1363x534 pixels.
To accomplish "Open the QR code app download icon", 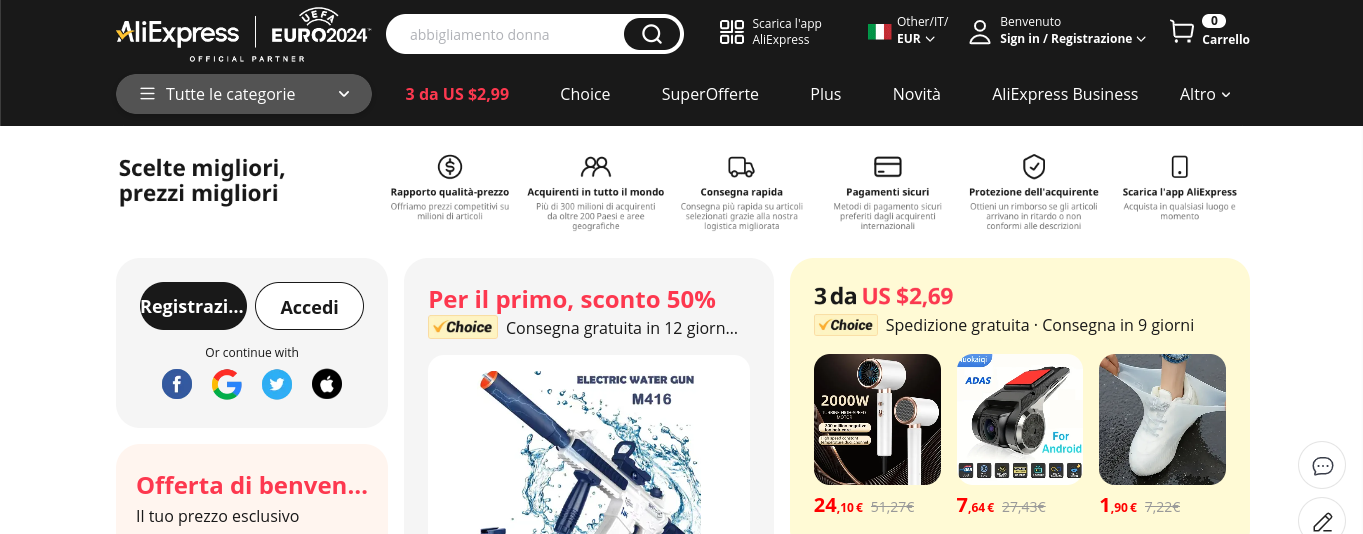I will click(x=732, y=32).
